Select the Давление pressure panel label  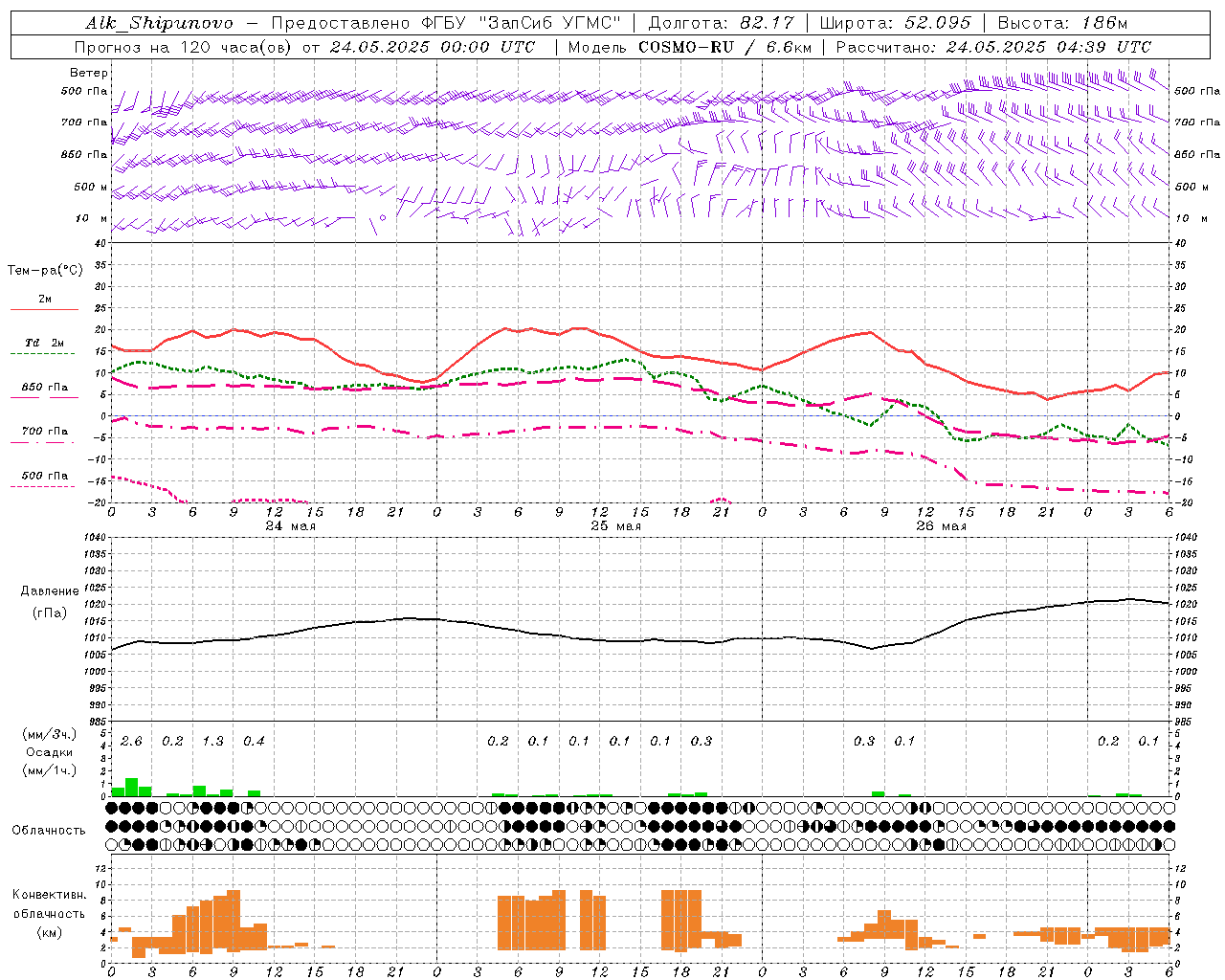(50, 591)
